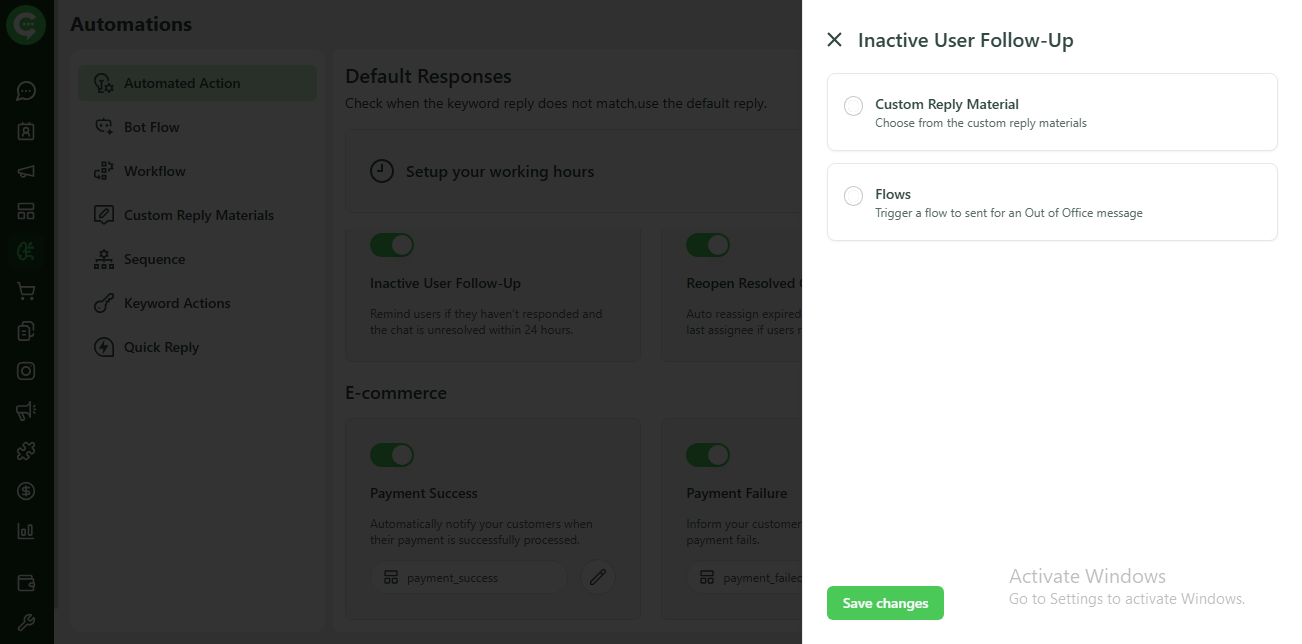This screenshot has height=644, width=1302.
Task: Switch to Bot Flow section
Action: [x=153, y=126]
